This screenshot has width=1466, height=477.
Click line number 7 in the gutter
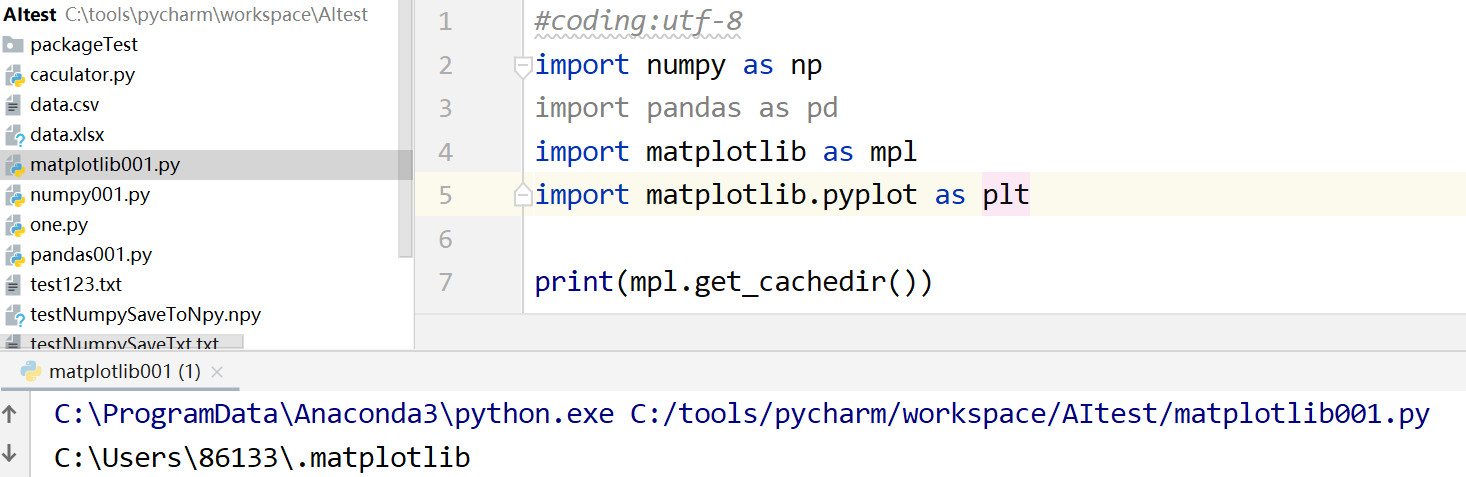(x=445, y=282)
